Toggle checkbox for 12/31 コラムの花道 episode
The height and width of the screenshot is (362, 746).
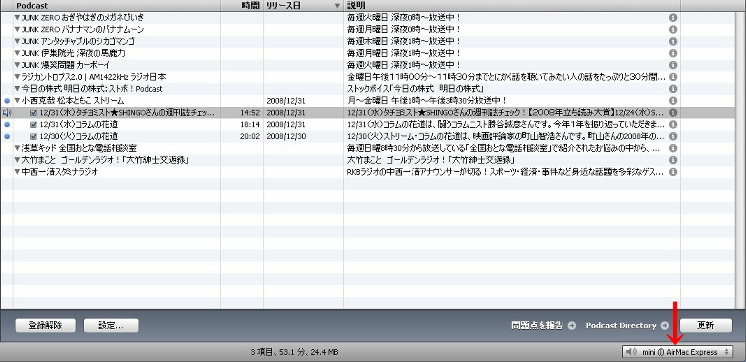tap(33, 125)
